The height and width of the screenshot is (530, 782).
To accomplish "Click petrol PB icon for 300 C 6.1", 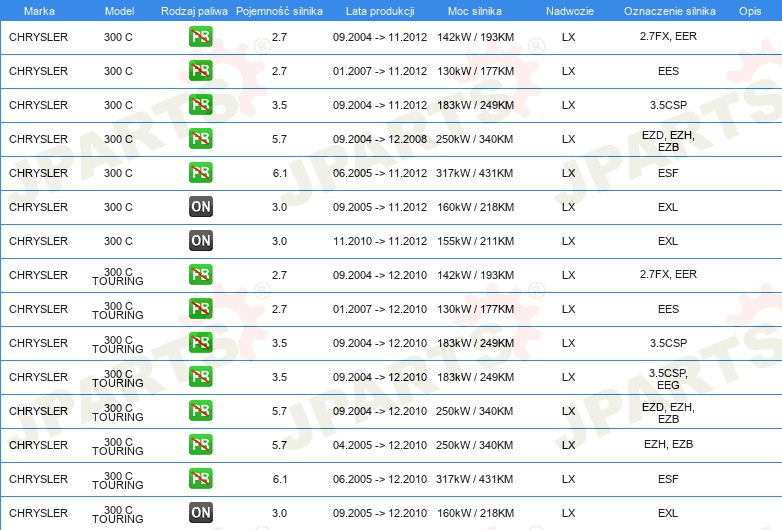I will [x=200, y=173].
